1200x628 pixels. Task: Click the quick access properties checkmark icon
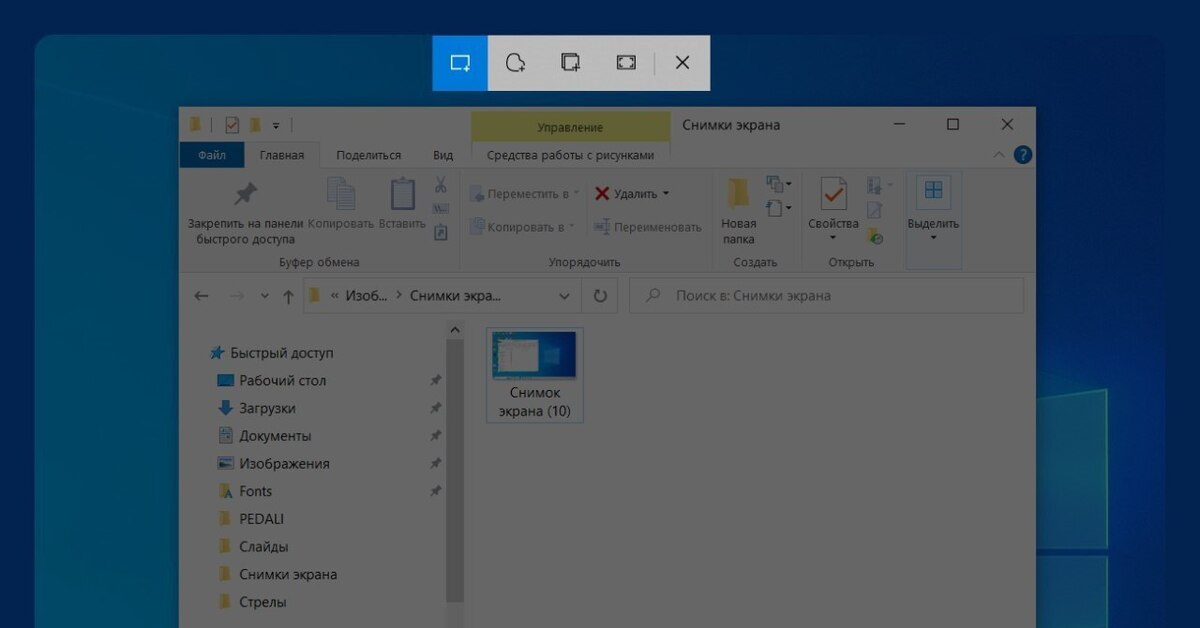click(x=232, y=125)
